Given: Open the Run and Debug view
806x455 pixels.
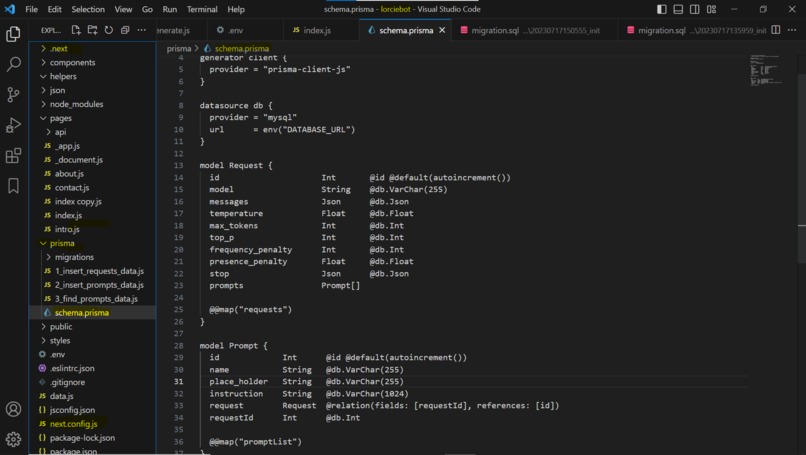Looking at the screenshot, I should (13, 125).
